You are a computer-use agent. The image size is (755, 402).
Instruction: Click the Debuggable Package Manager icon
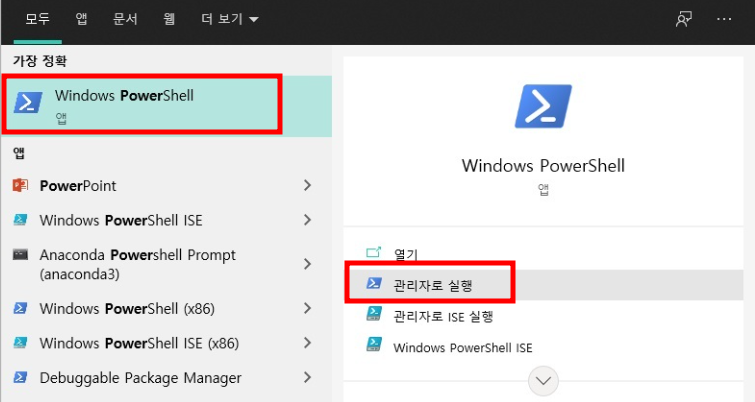coord(20,377)
